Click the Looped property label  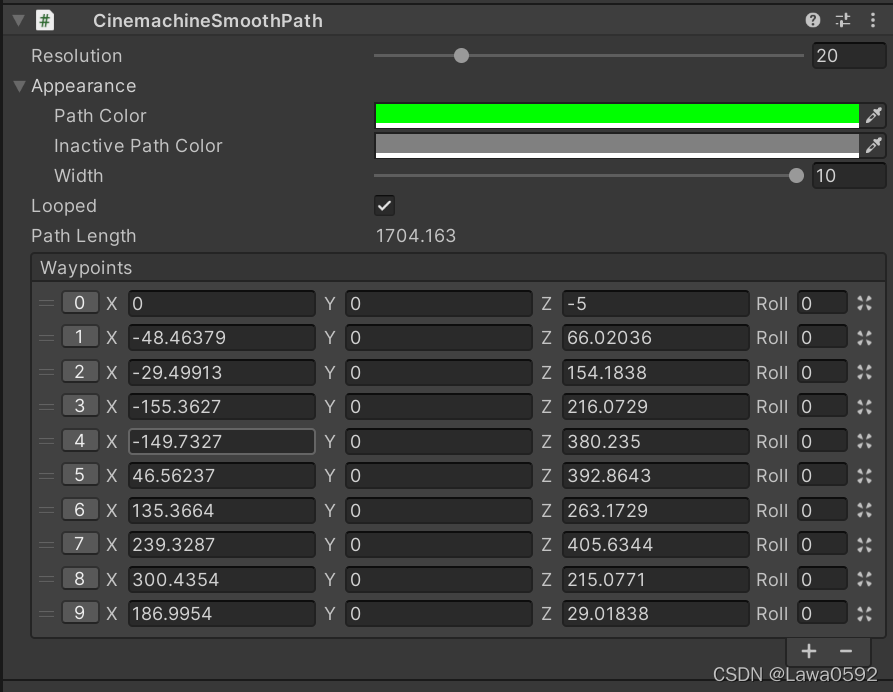64,206
